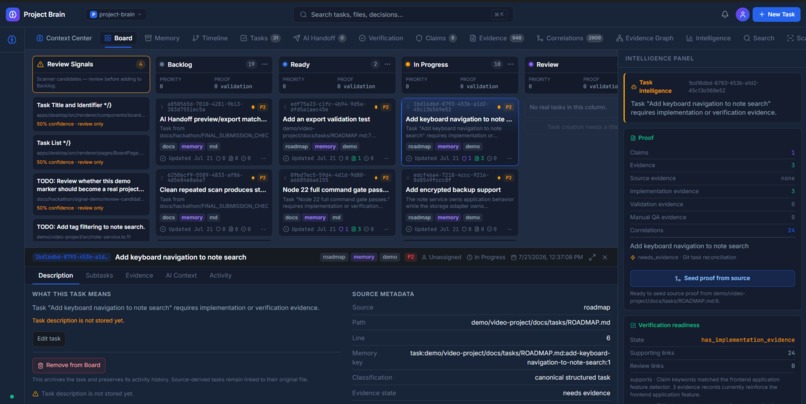Open the options menu on Backlog column
The width and height of the screenshot is (806, 404).
click(x=265, y=64)
